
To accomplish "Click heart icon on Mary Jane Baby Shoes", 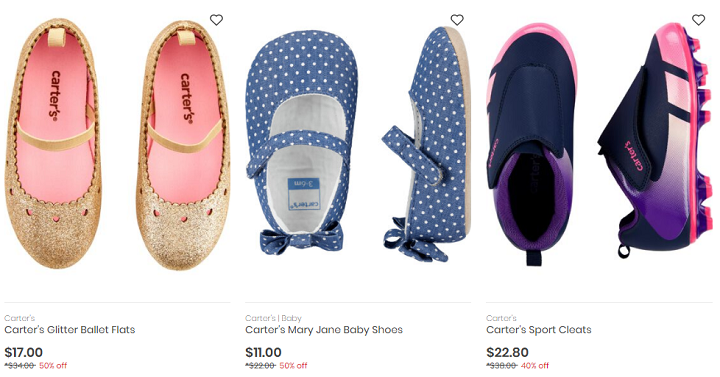I will (x=457, y=20).
